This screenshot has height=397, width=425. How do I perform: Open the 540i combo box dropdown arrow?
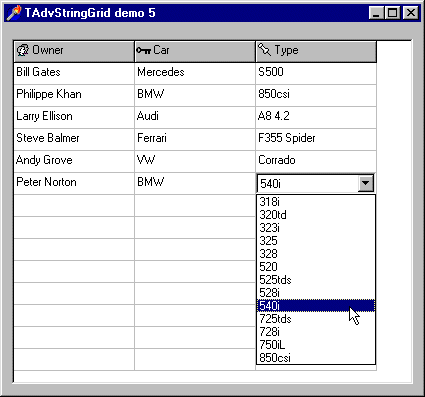point(366,183)
